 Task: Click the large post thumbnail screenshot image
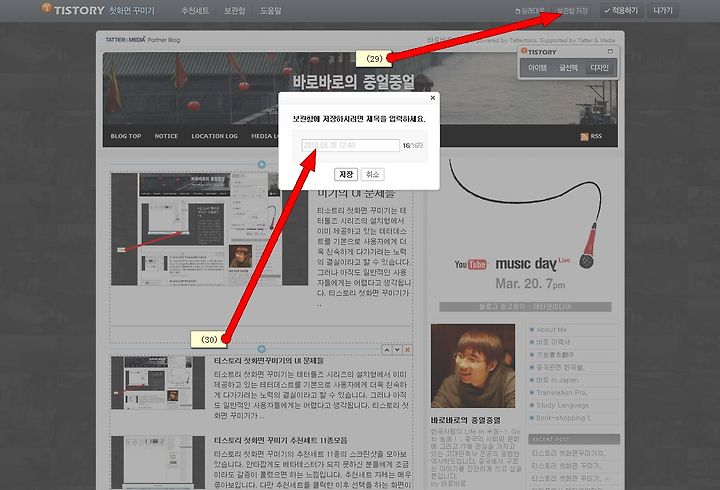209,229
